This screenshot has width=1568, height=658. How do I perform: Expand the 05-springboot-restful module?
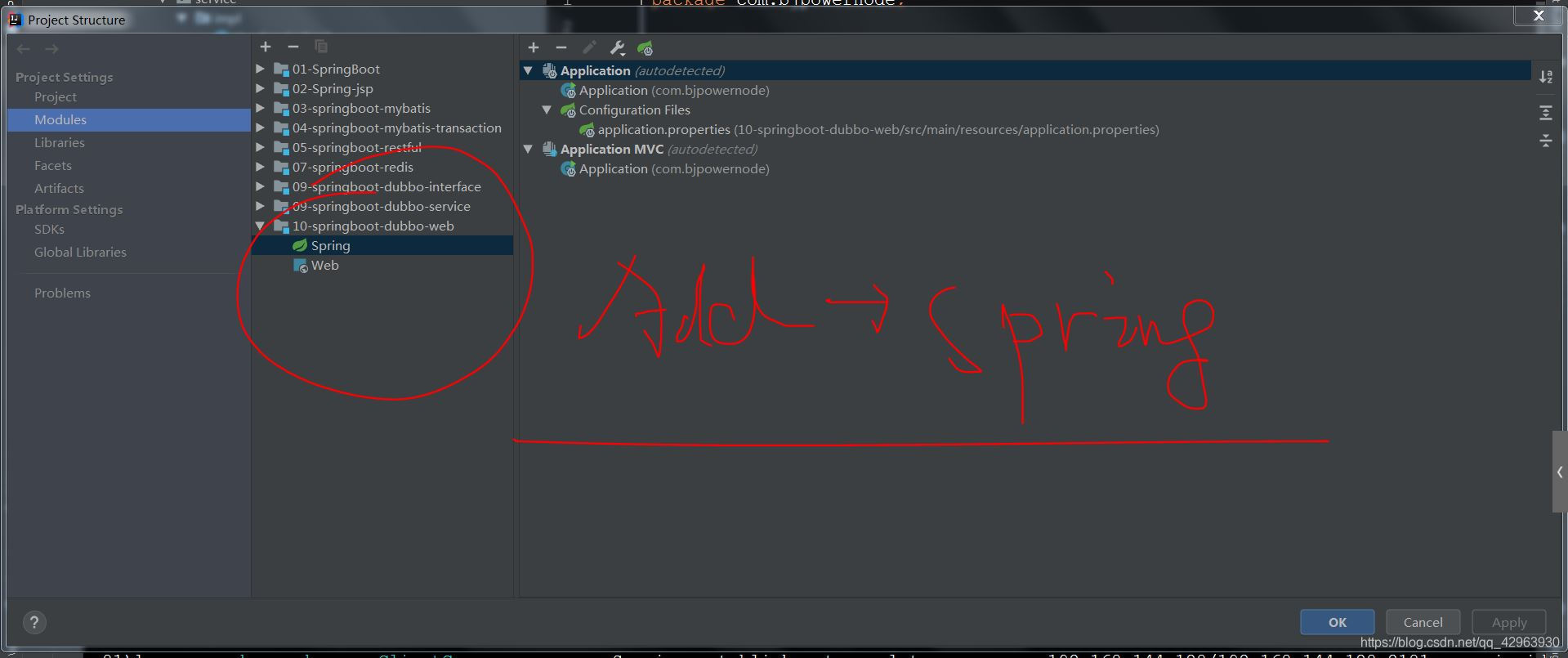[x=260, y=147]
